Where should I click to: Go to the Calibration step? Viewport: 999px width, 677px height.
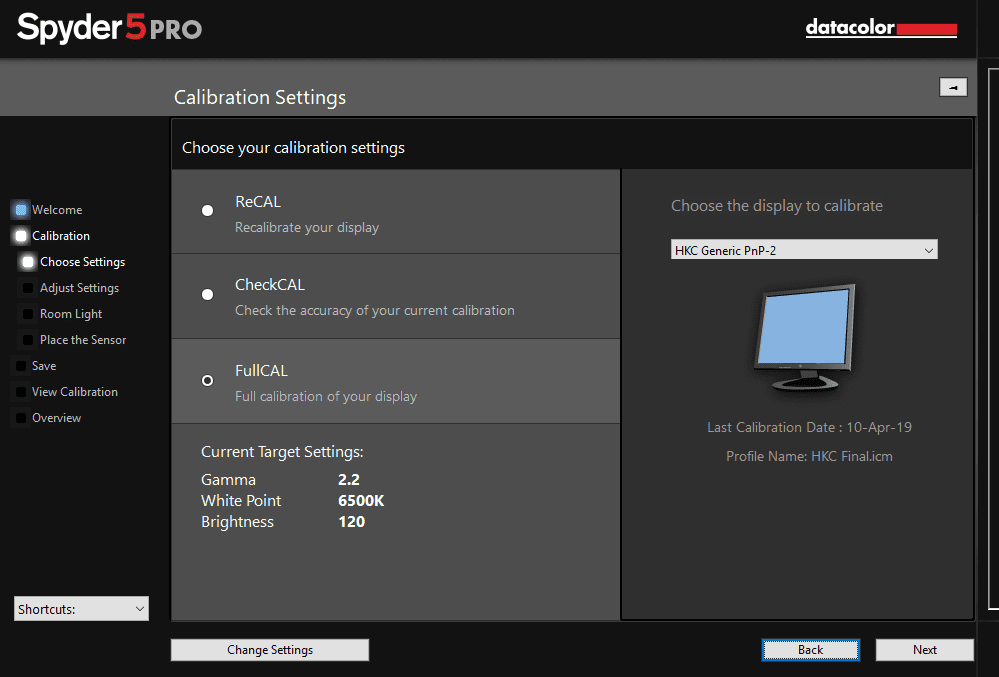(x=61, y=236)
